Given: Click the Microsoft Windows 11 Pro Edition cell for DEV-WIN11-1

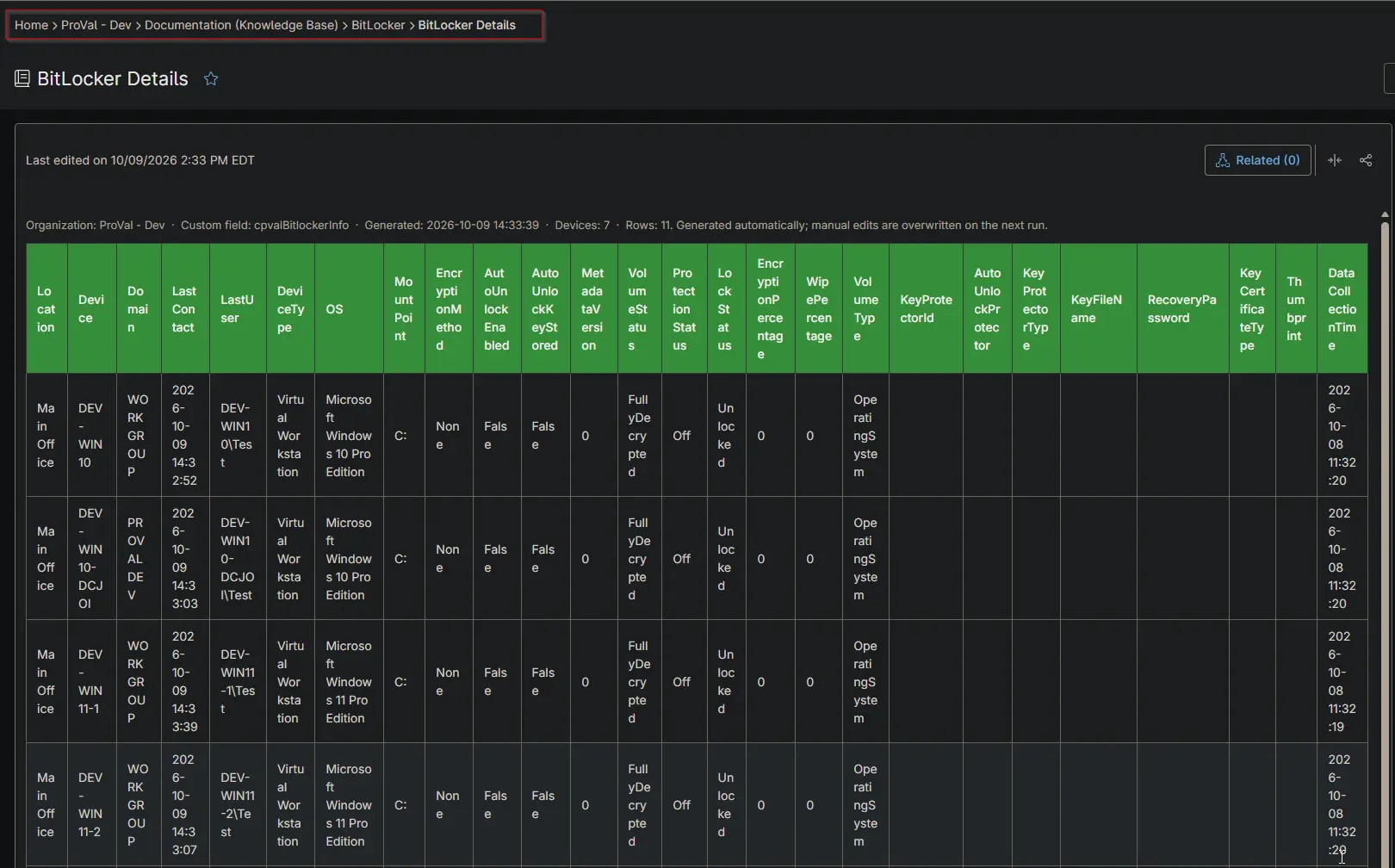Looking at the screenshot, I should 349,682.
